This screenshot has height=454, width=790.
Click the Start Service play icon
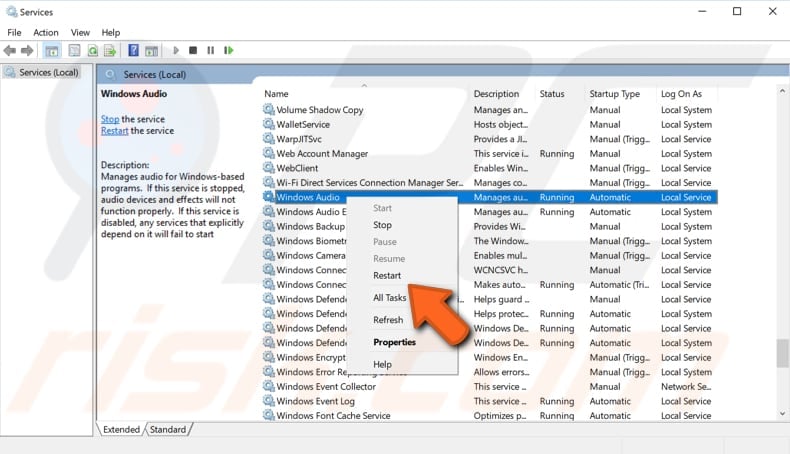click(176, 50)
